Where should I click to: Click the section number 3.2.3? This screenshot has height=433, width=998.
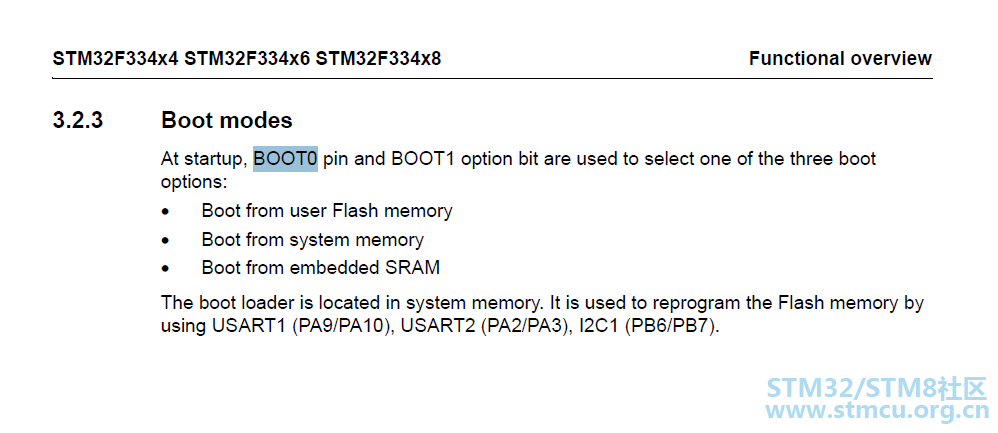coord(78,120)
